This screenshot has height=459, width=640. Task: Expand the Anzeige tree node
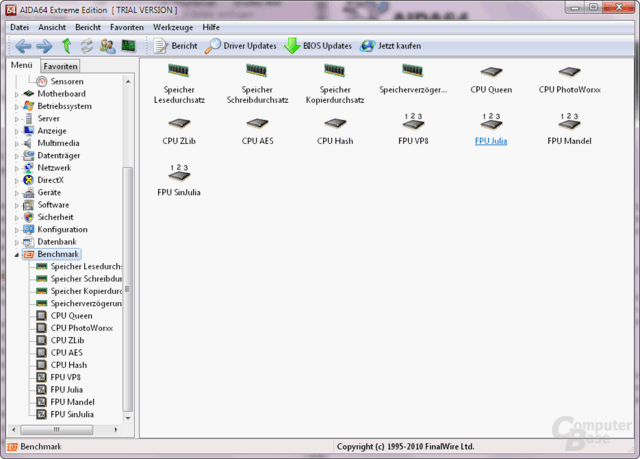(x=17, y=131)
